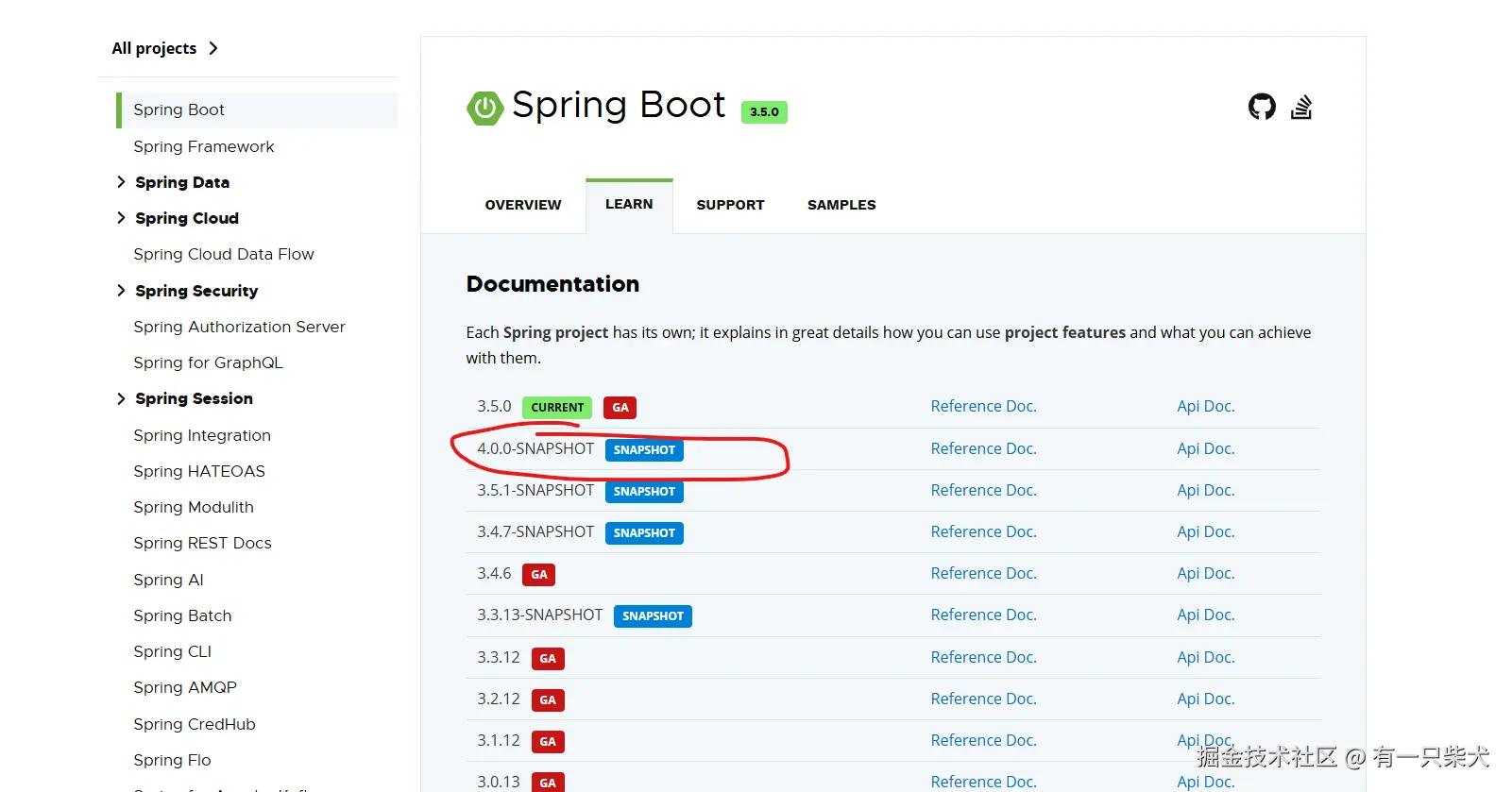This screenshot has width=1512, height=792.
Task: Click the 3.5.0 version badge
Action: (764, 111)
